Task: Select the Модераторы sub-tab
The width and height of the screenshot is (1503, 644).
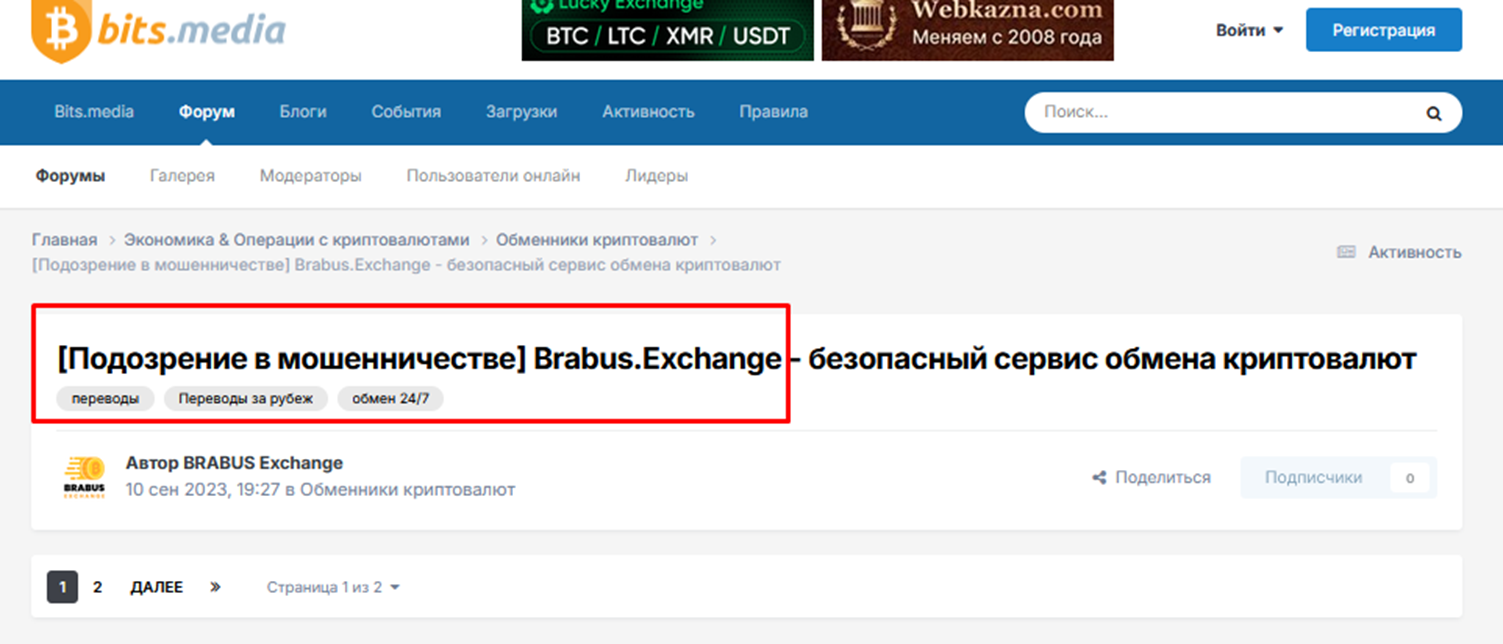Action: 311,176
